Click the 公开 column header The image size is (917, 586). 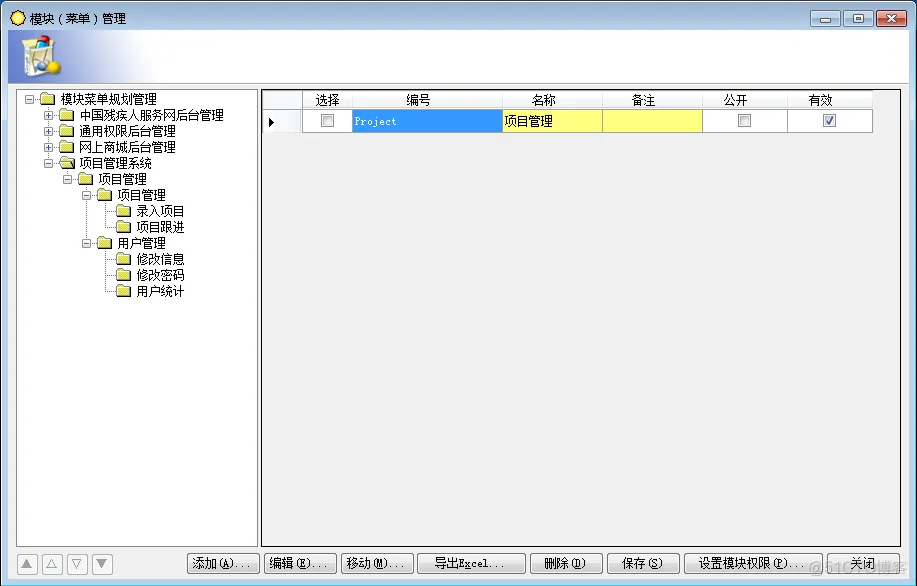tap(744, 100)
